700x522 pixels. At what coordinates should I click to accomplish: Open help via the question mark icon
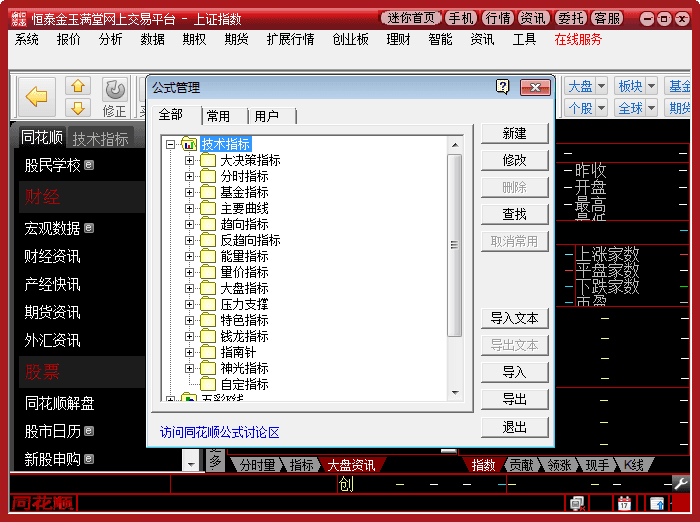coord(503,87)
